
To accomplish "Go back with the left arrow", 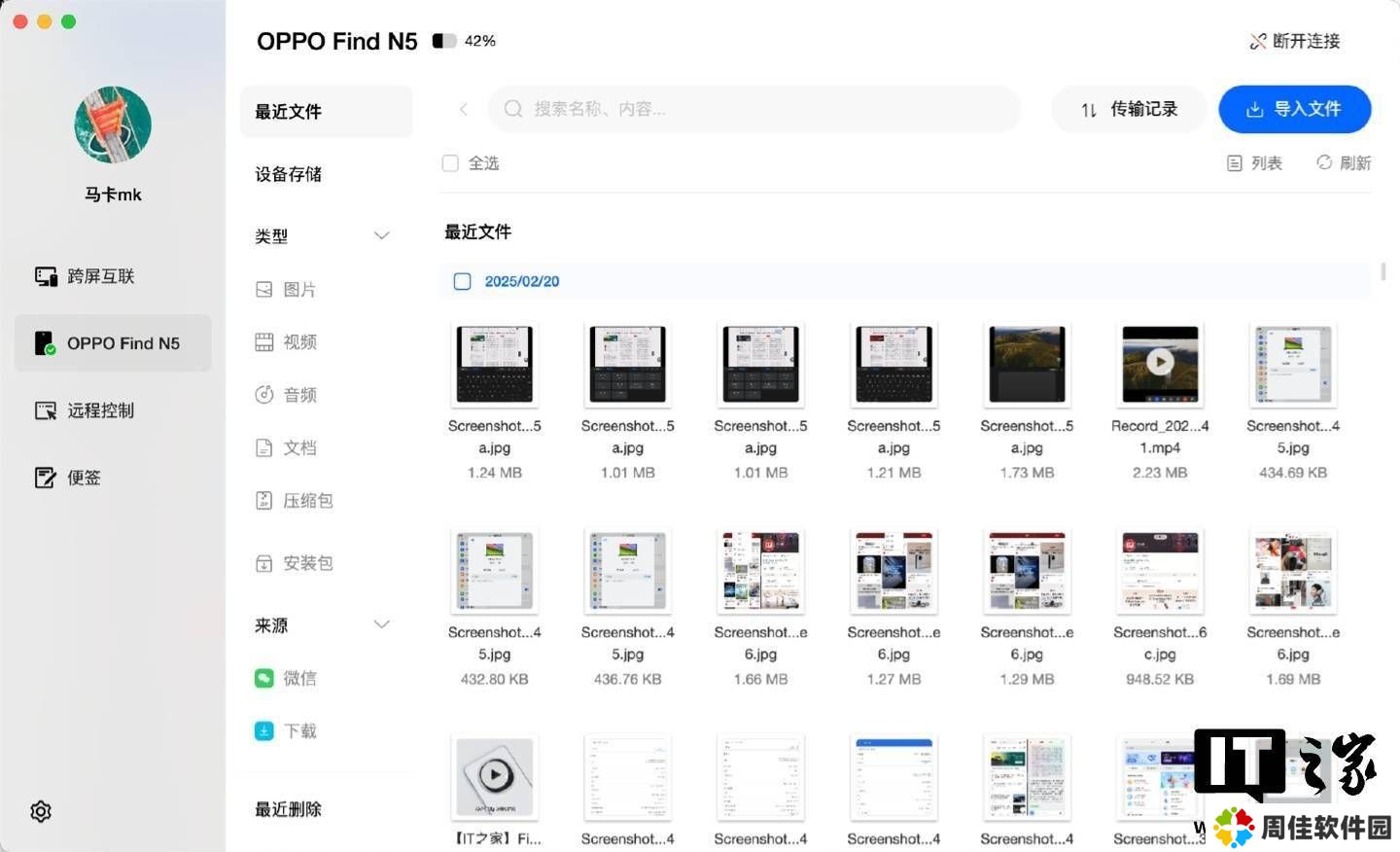I will pos(464,109).
